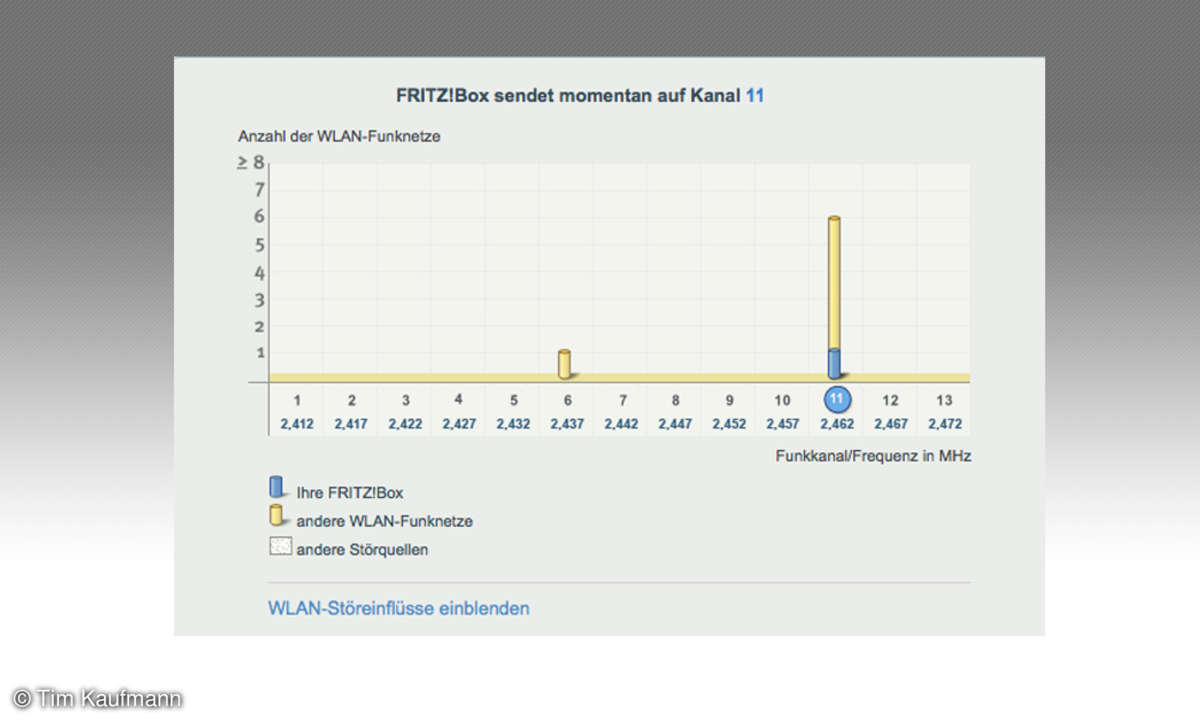Select channel 5 label on the axis

click(513, 400)
